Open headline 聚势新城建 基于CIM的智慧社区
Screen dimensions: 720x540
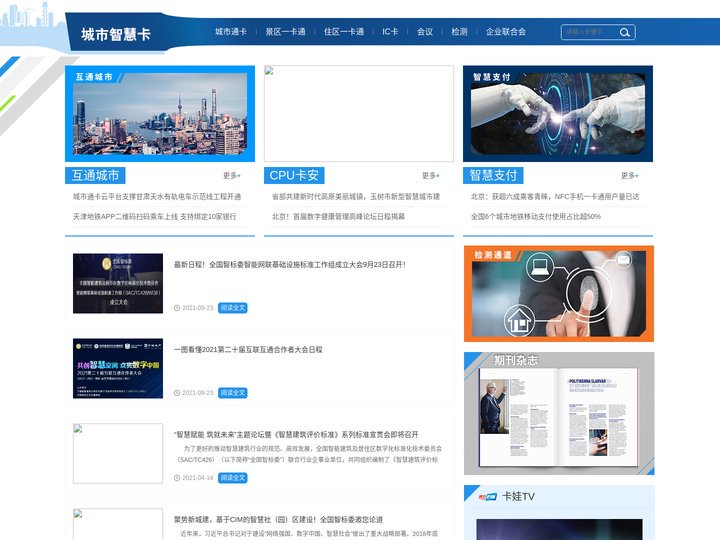tap(278, 519)
